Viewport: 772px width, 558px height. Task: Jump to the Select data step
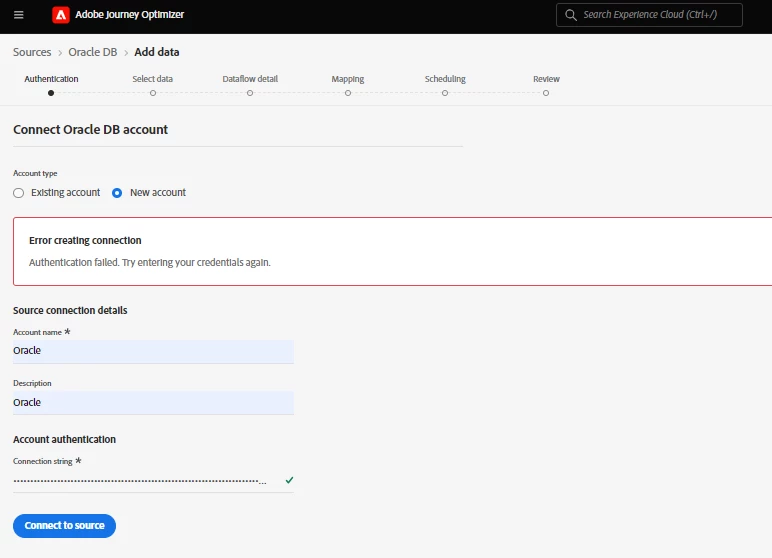pyautogui.click(x=153, y=84)
